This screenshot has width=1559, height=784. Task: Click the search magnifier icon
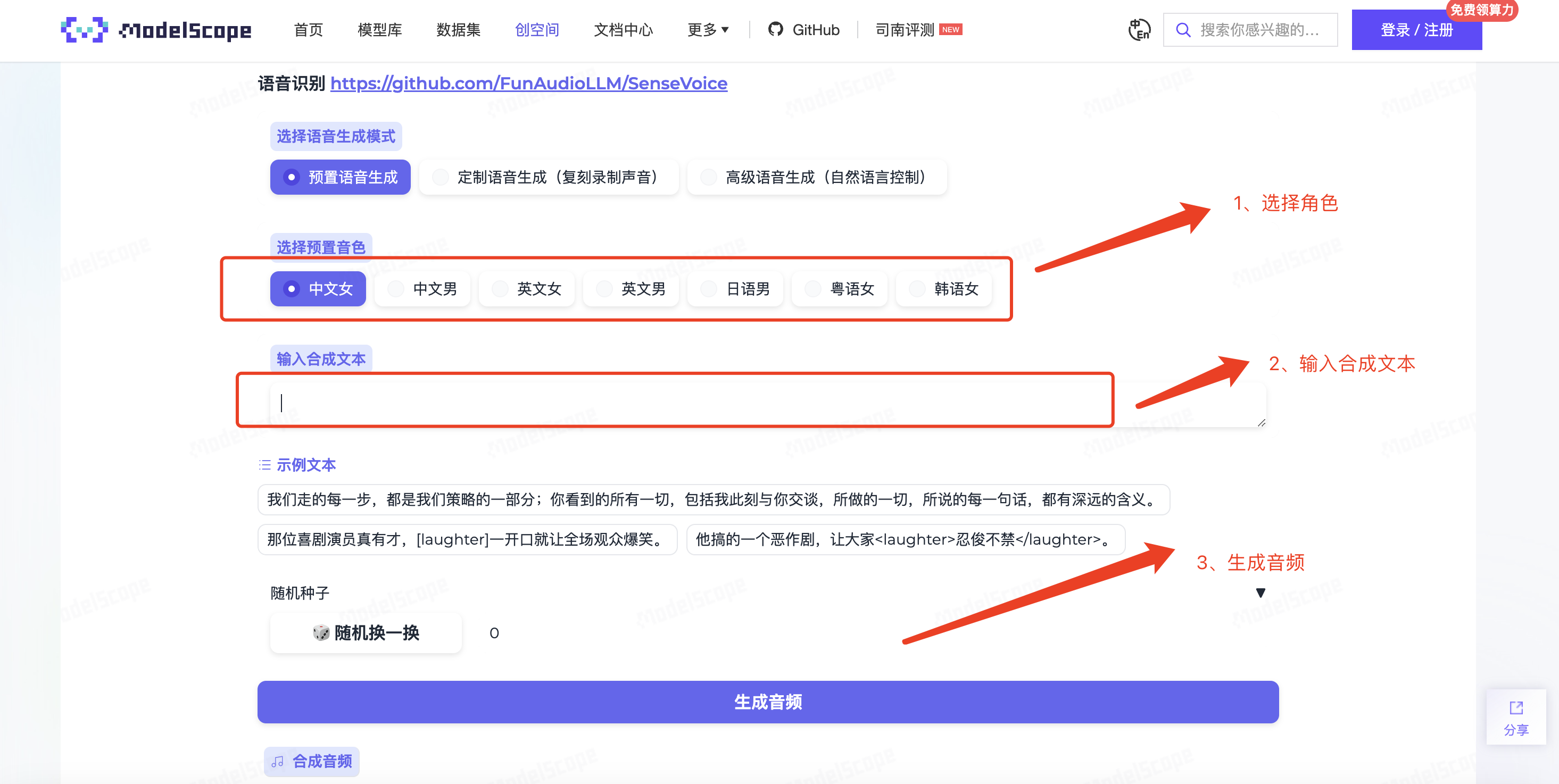click(1183, 30)
